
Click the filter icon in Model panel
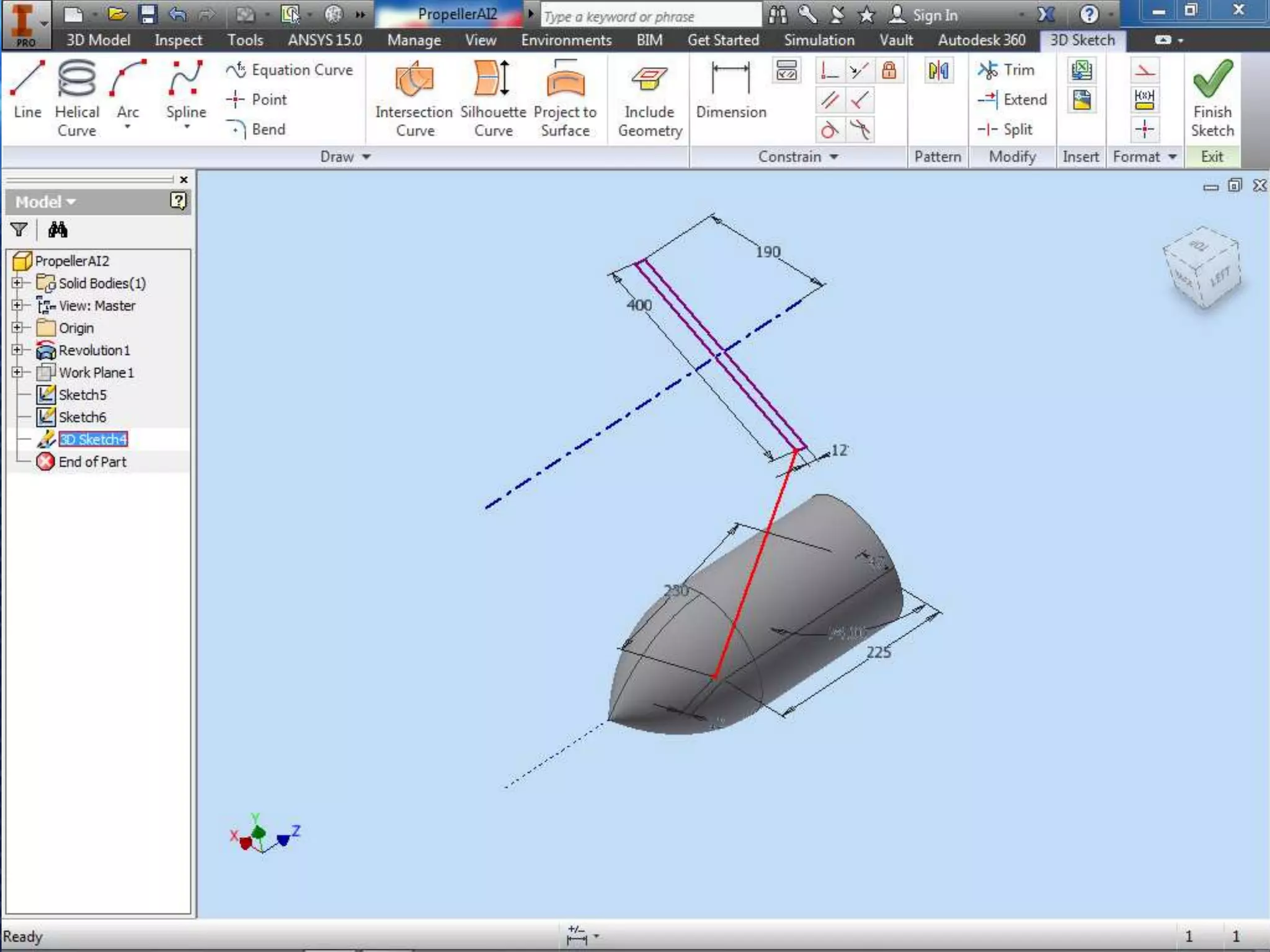tap(19, 230)
